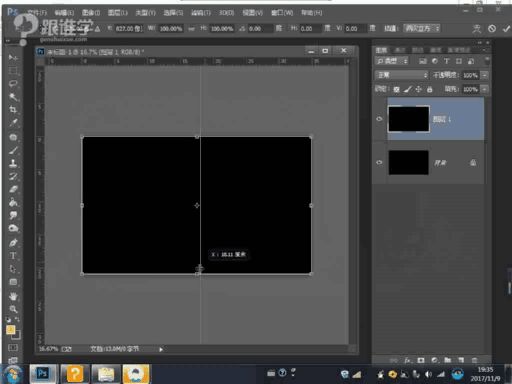Screen dimensions: 512x384
Task: Select the Rectangle shape tool
Action: pyautogui.click(x=13, y=282)
